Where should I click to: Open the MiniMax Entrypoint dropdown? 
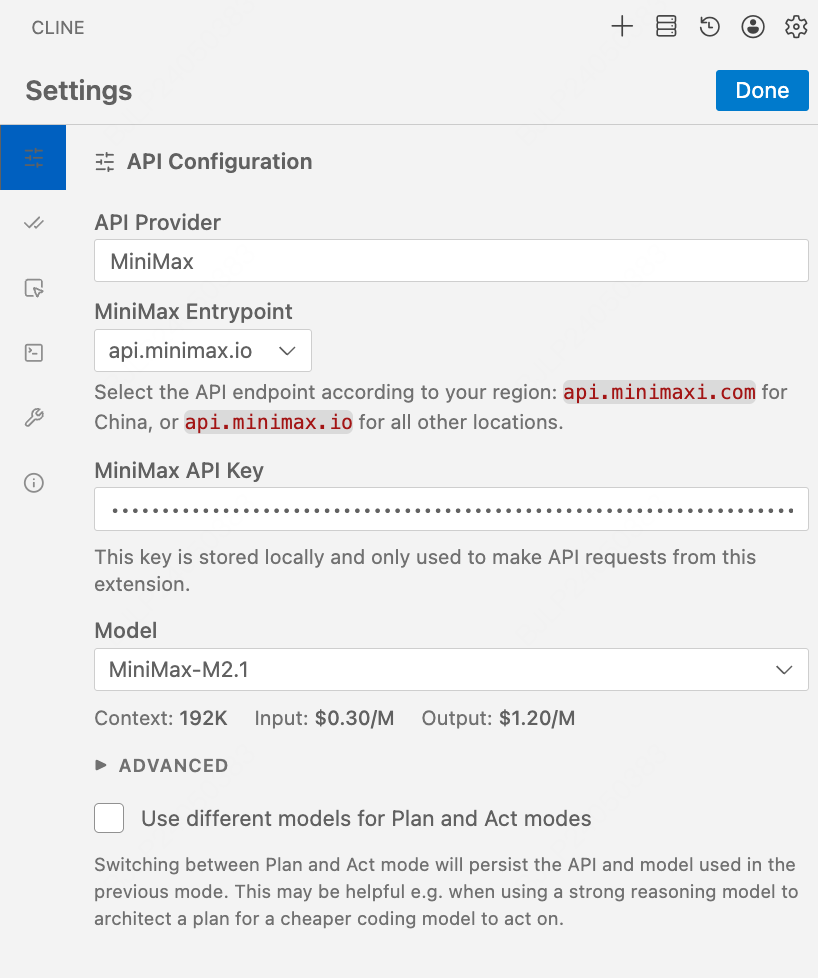pyautogui.click(x=203, y=351)
